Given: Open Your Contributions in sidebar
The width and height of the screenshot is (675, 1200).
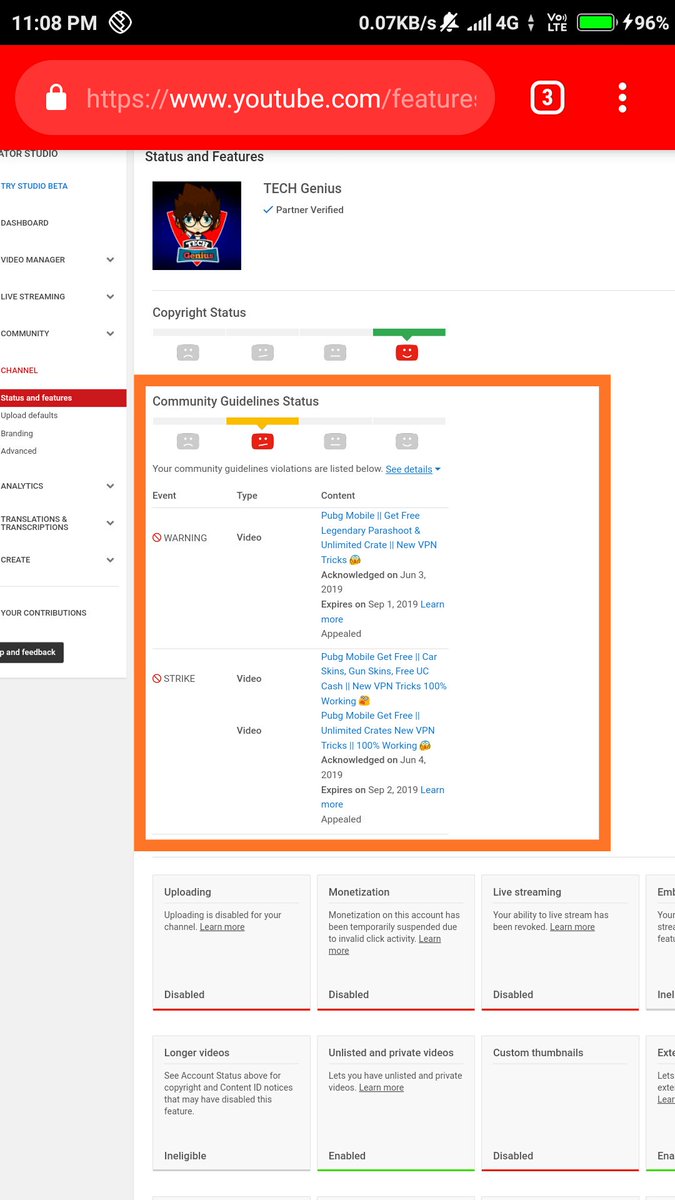Looking at the screenshot, I should tap(43, 613).
